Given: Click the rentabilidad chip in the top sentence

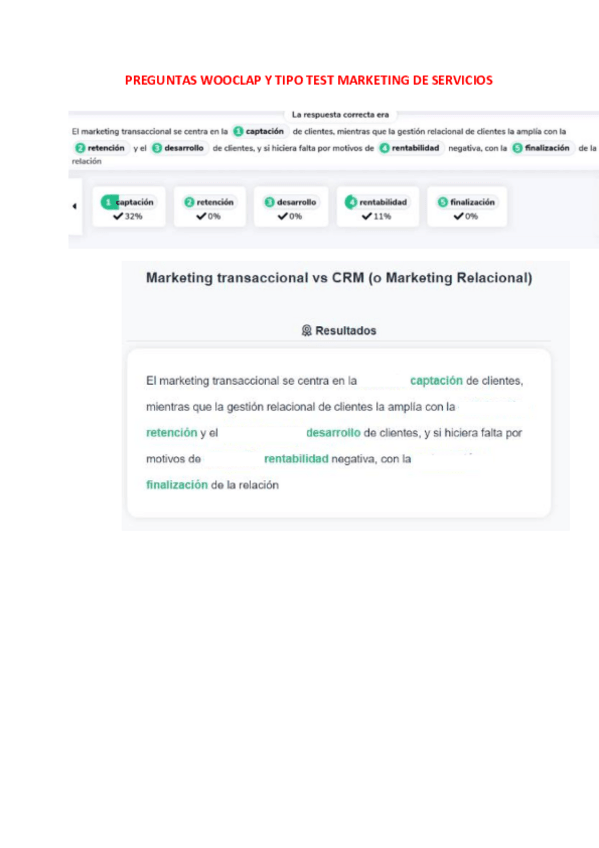Looking at the screenshot, I should click(x=410, y=148).
